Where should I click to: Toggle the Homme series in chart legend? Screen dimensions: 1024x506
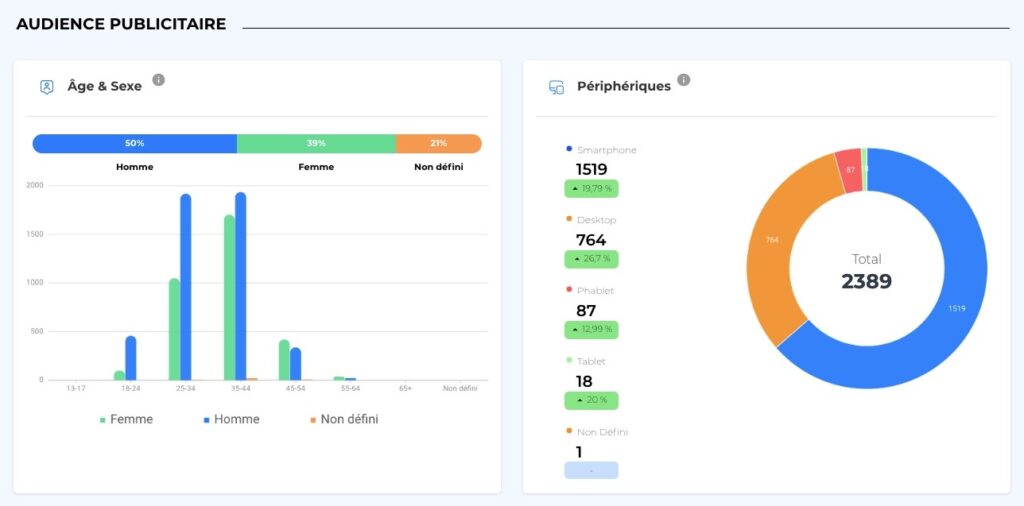[231, 420]
